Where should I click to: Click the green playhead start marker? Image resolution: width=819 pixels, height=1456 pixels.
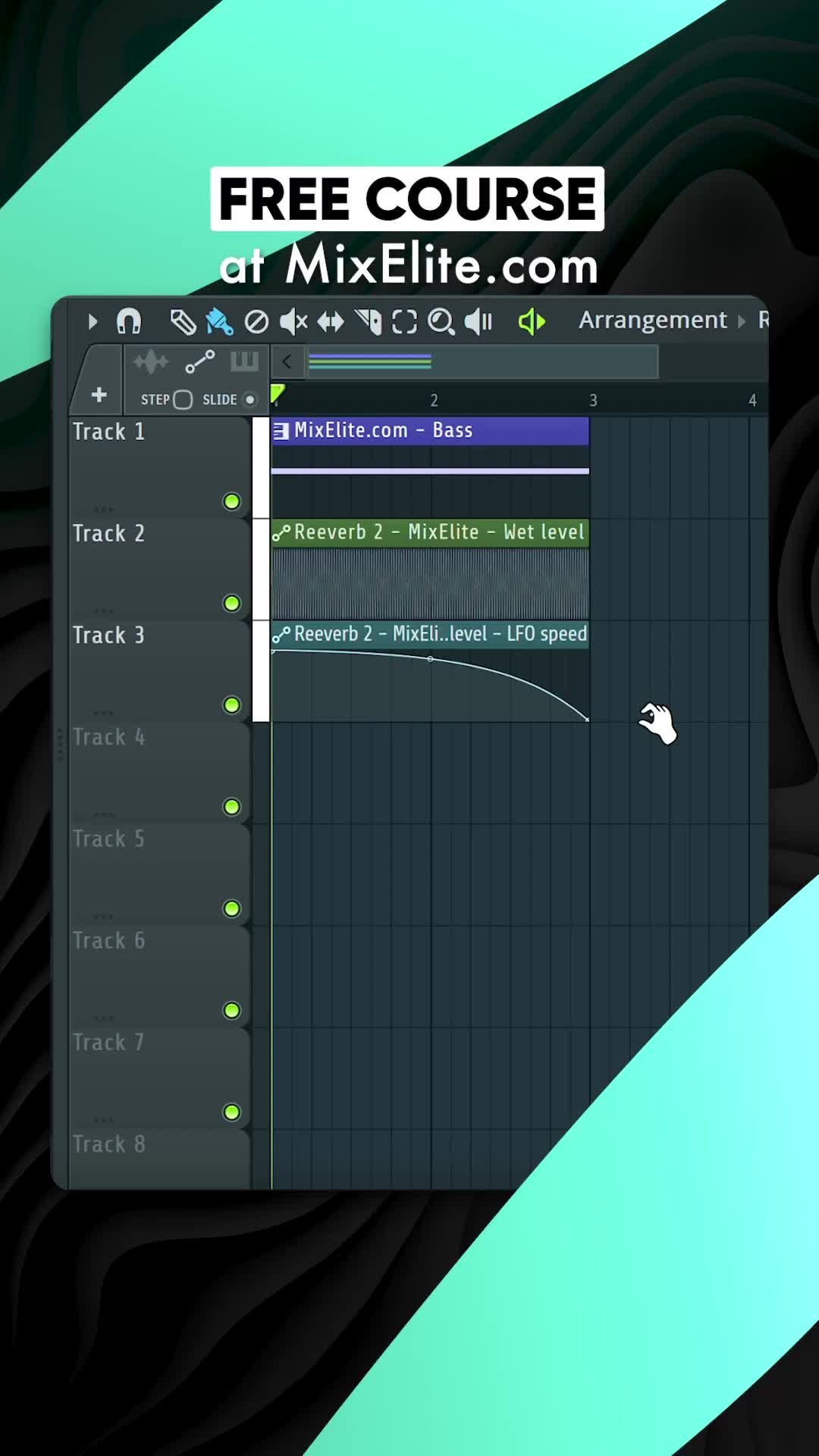click(278, 394)
